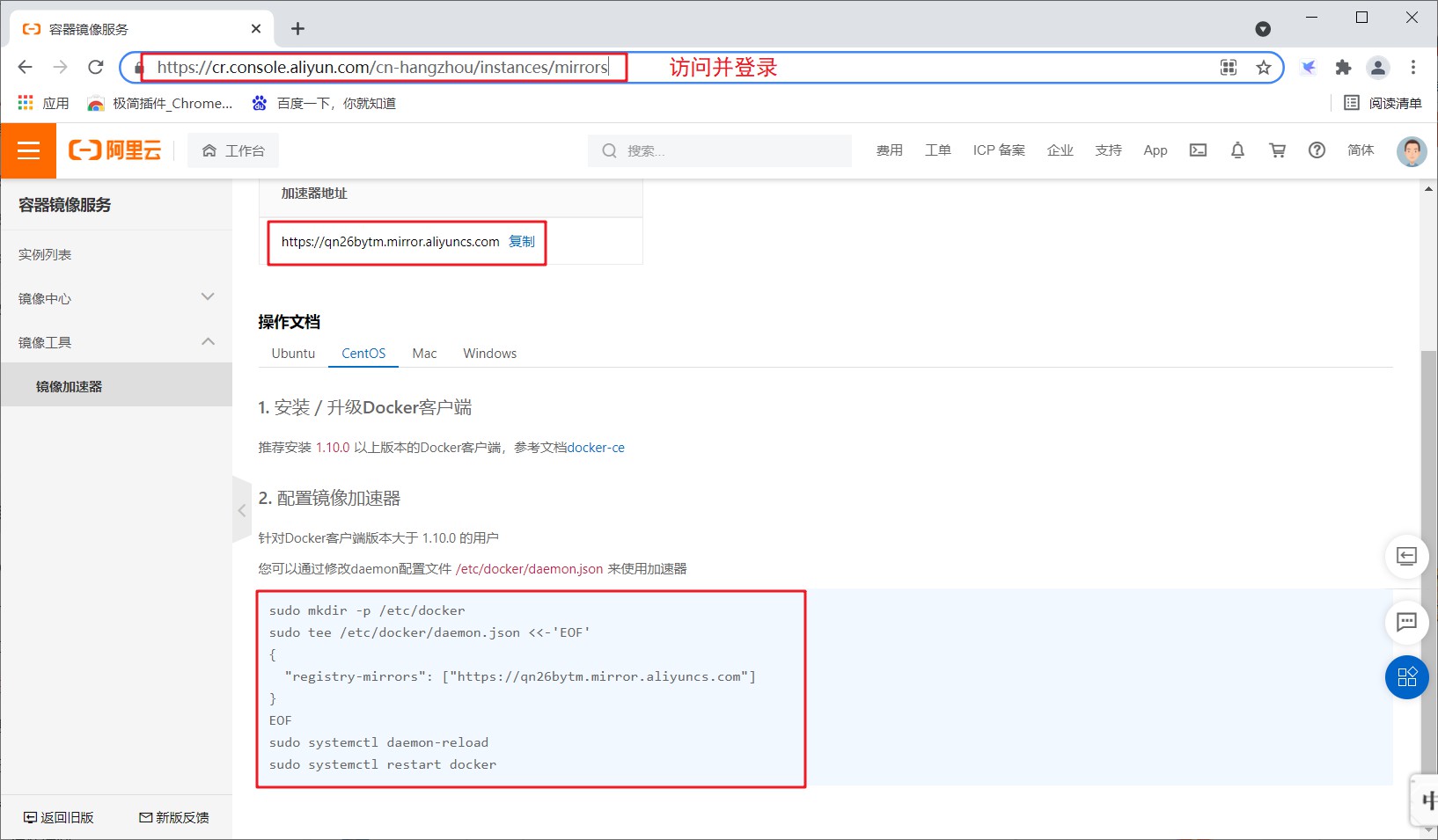
Task: Click the /etc/docker/daemon.json path text
Action: click(x=529, y=569)
